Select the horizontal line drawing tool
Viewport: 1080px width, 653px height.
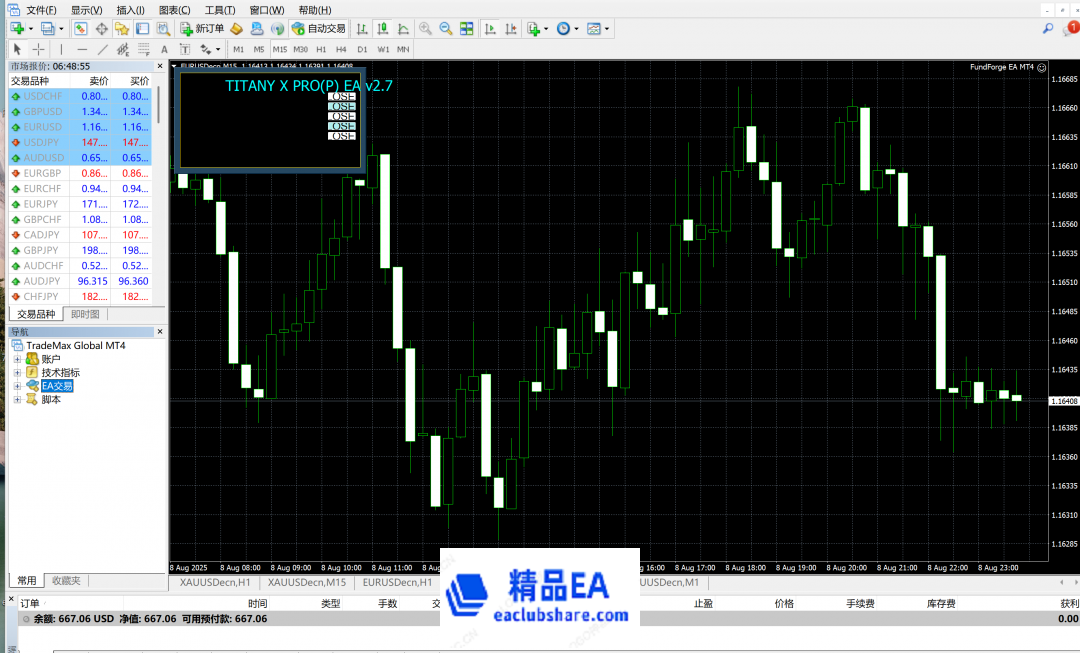82,49
